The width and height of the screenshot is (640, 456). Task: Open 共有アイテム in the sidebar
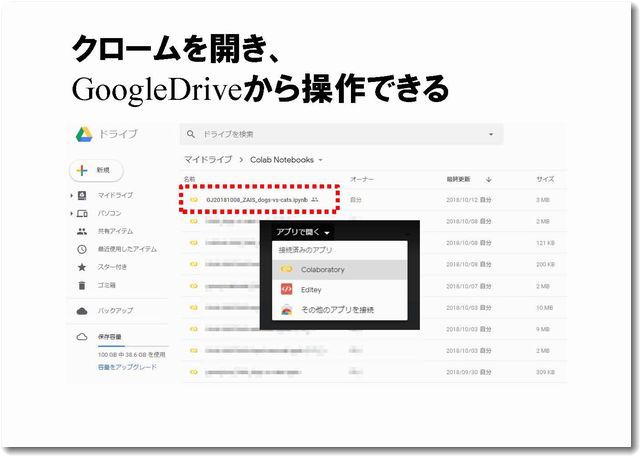tap(115, 231)
